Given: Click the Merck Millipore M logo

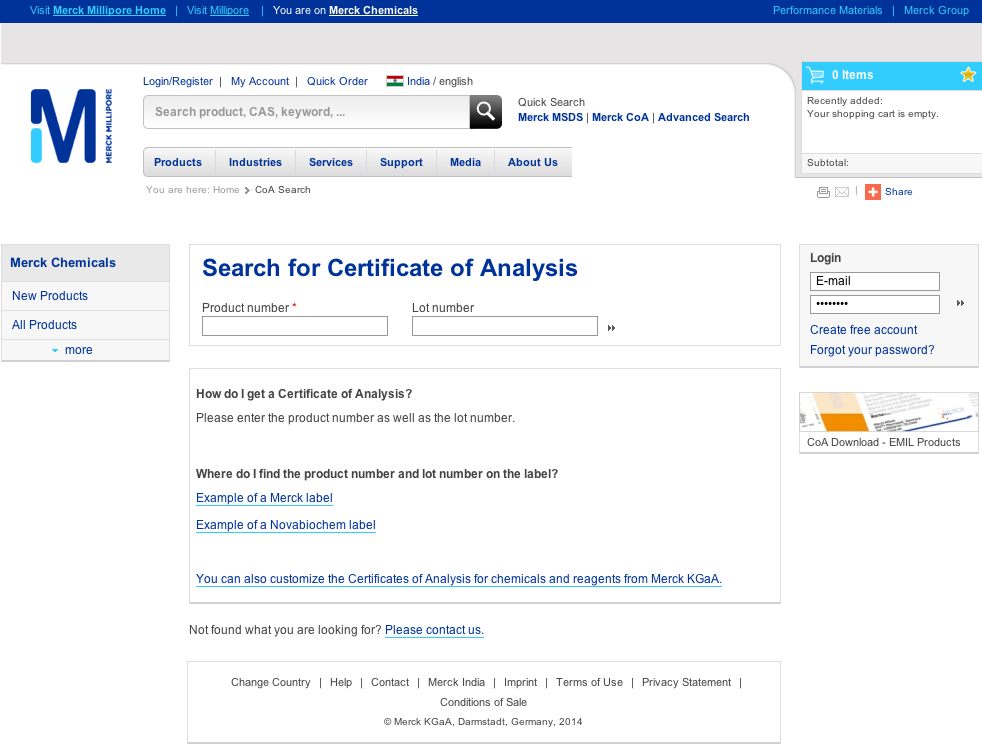Looking at the screenshot, I should click(71, 126).
